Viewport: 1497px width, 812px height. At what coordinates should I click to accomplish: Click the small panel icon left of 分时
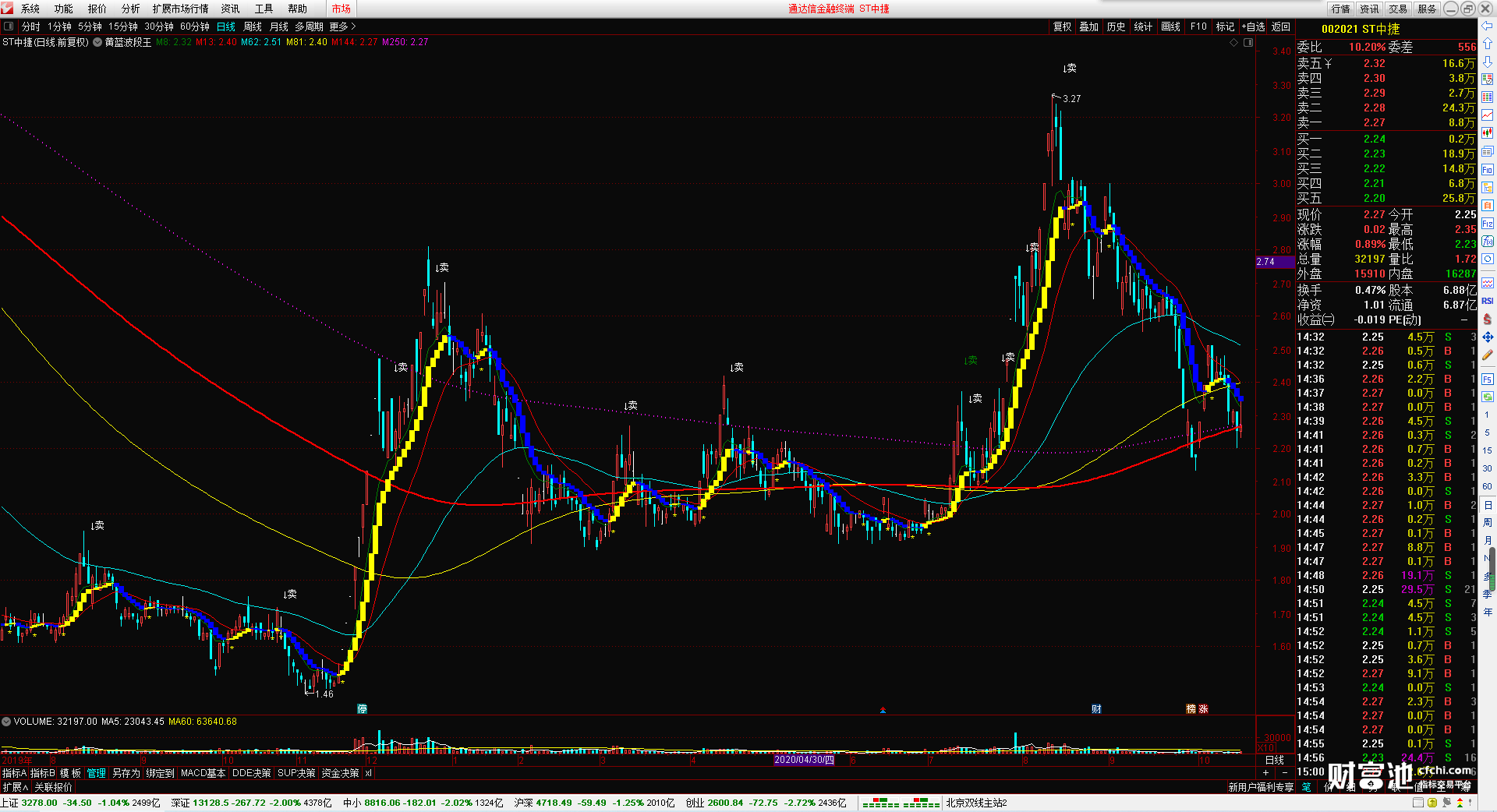pyautogui.click(x=9, y=26)
